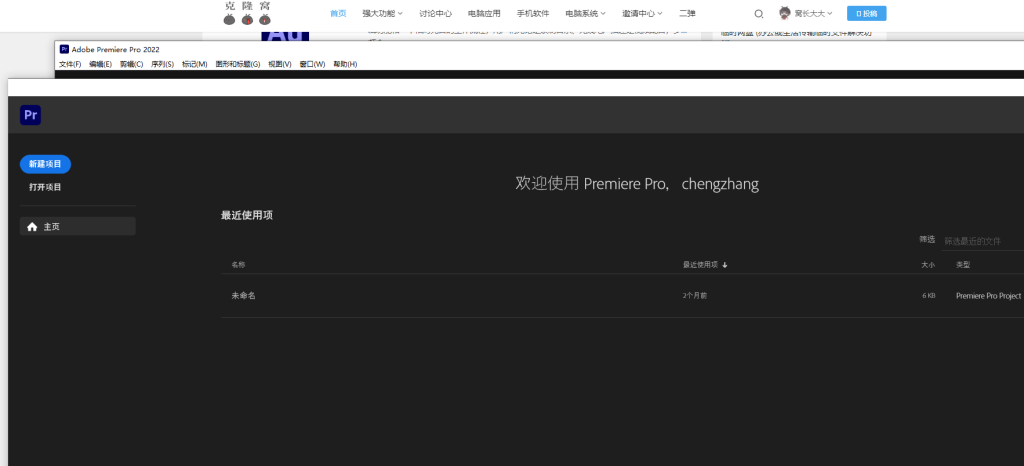Open the 窗口(W) menu
The image size is (1024, 466).
[313, 64]
